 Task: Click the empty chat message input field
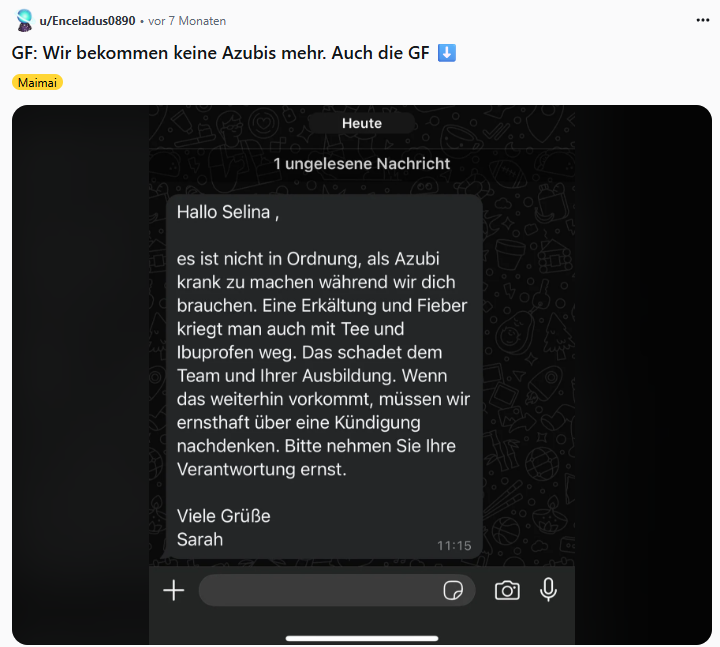[337, 591]
